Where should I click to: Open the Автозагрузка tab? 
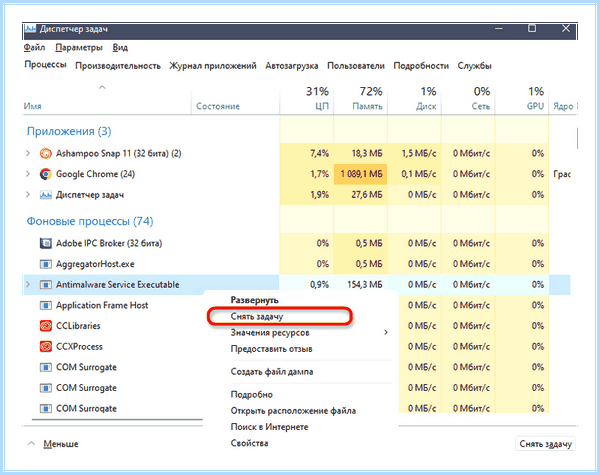coord(292,66)
